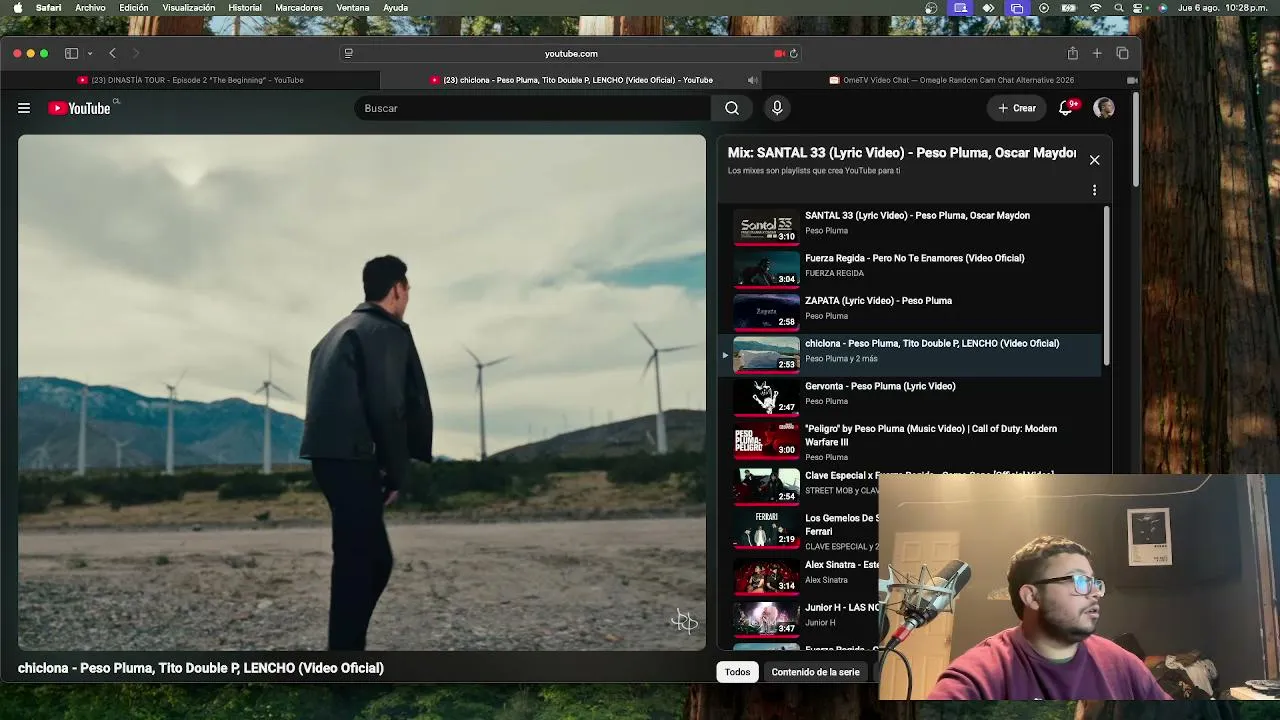Play the "Peligro" by Peso Pluma video
1280x720 pixels.
(931, 435)
